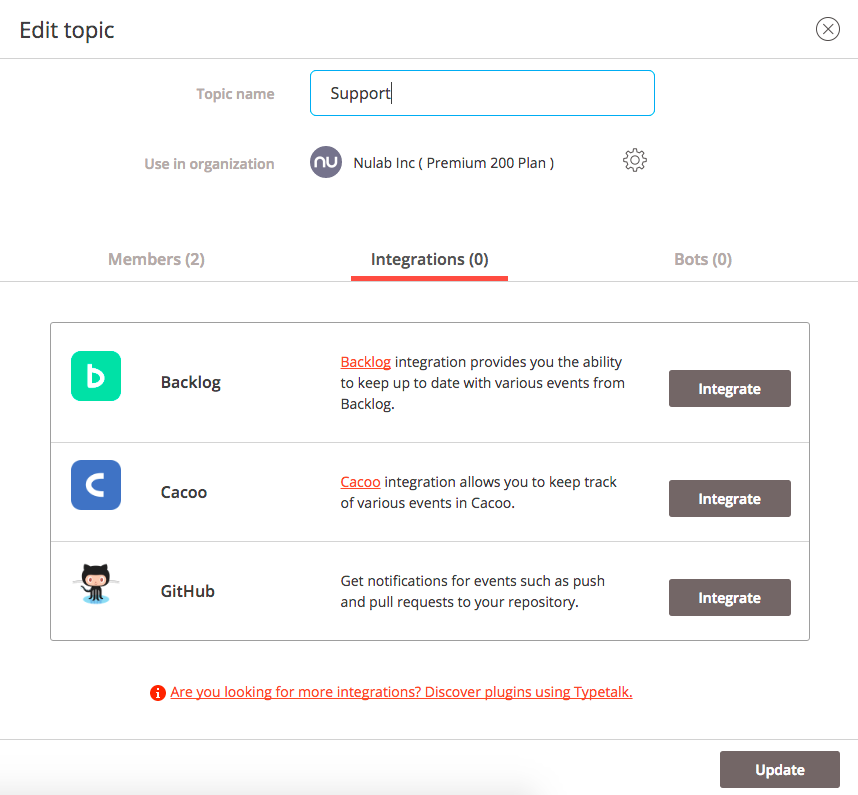Open the red Backlog hyperlink
The image size is (858, 795).
click(366, 362)
